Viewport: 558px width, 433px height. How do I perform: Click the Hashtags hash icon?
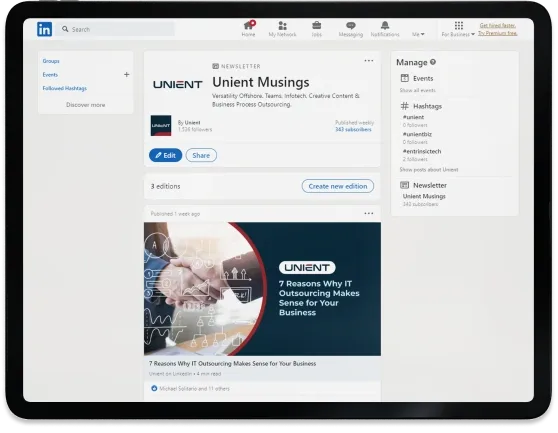point(405,106)
